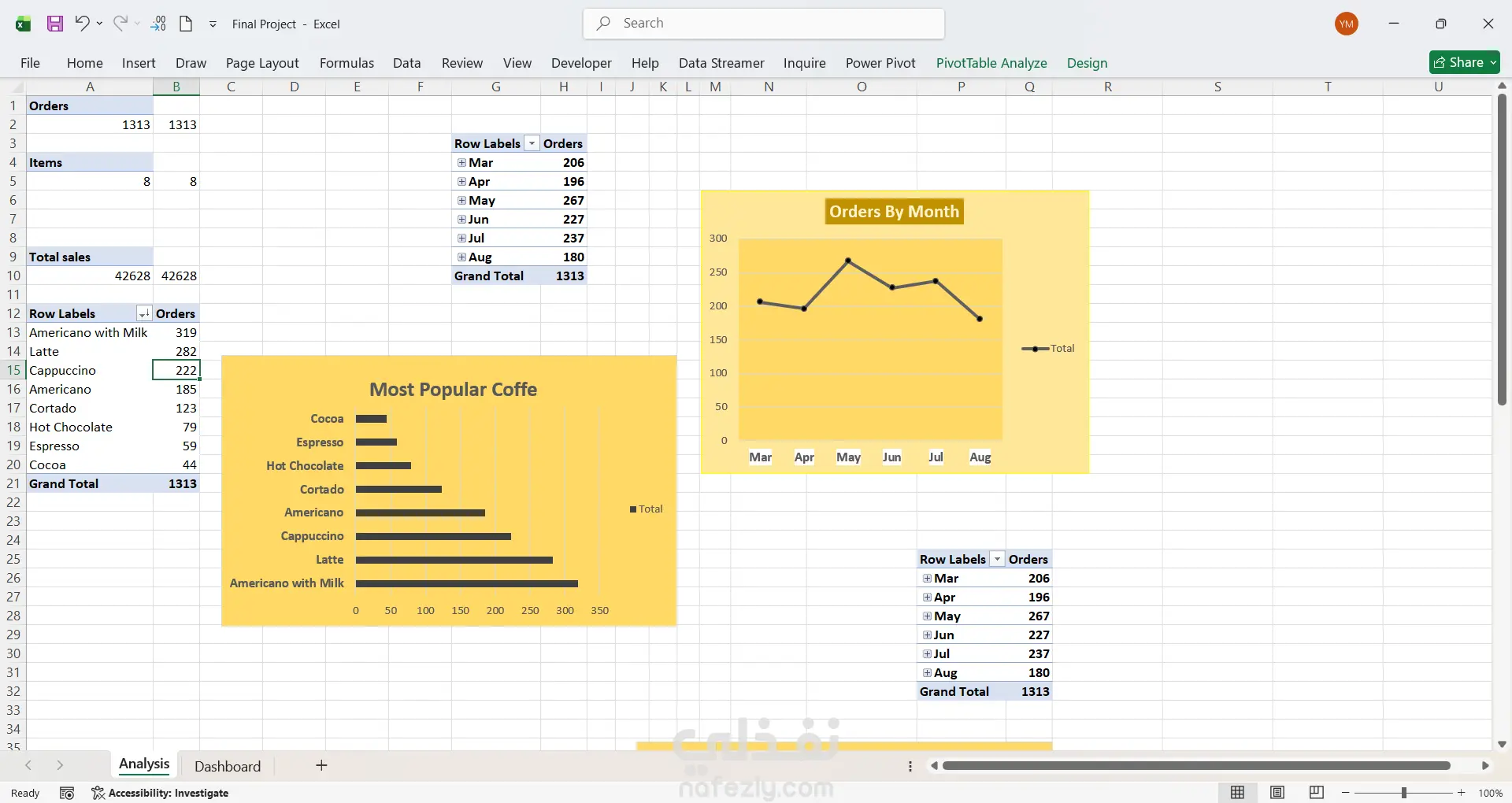Switch to Normal view icon
The height and width of the screenshot is (803, 1512).
pos(1238,793)
